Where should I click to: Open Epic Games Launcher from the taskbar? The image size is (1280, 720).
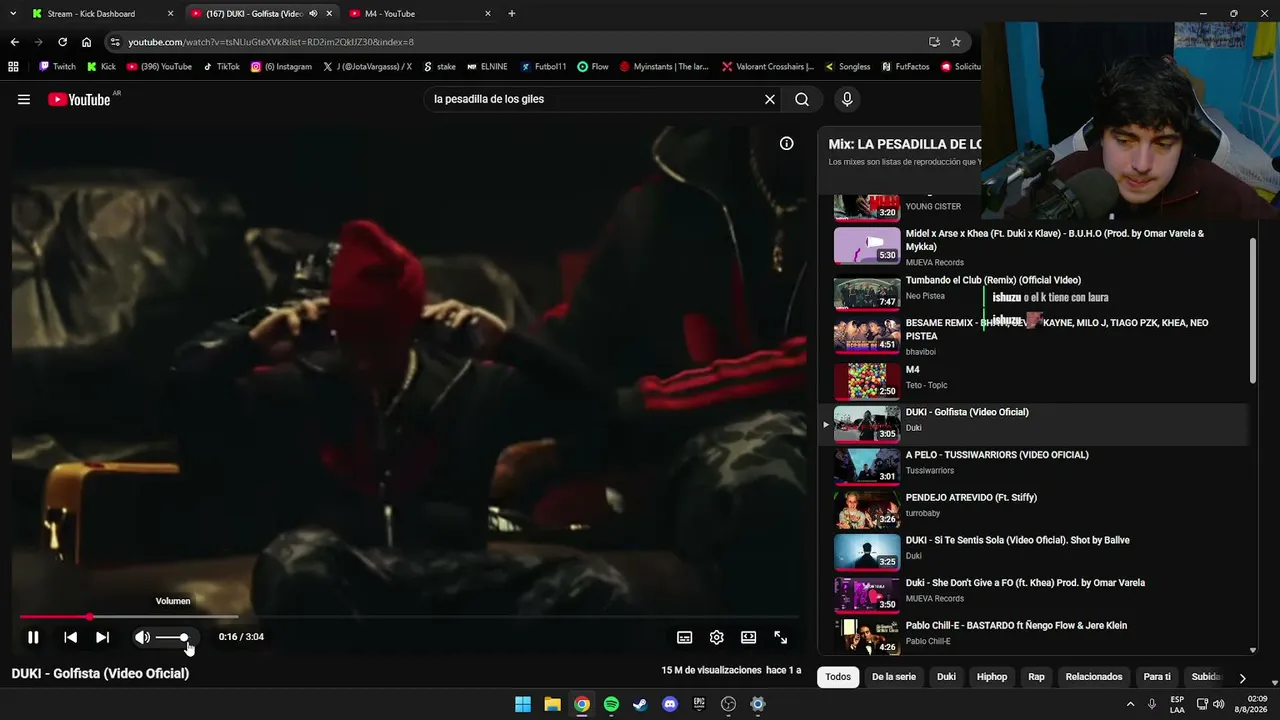tap(699, 704)
